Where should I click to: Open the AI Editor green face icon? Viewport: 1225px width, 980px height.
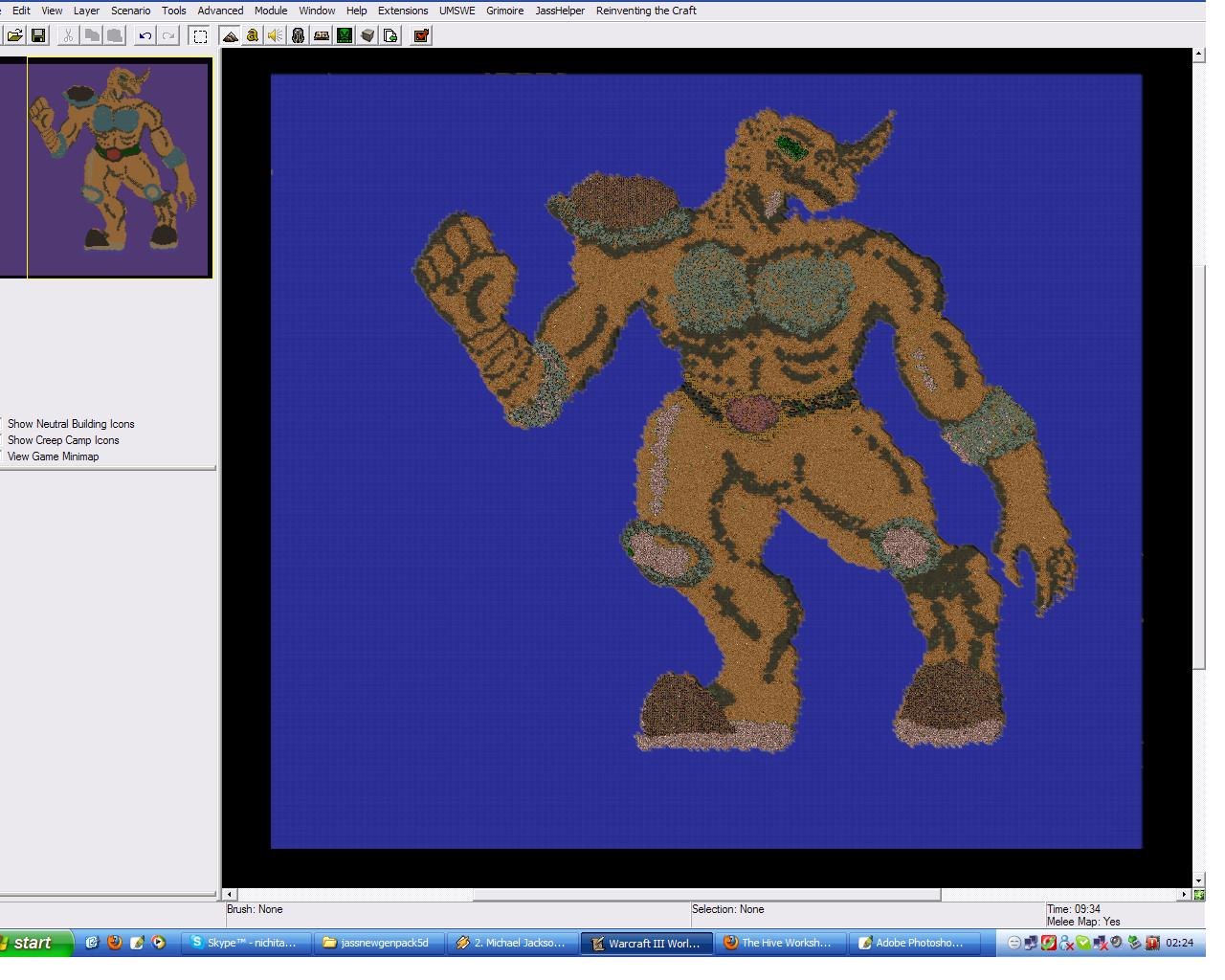[345, 35]
